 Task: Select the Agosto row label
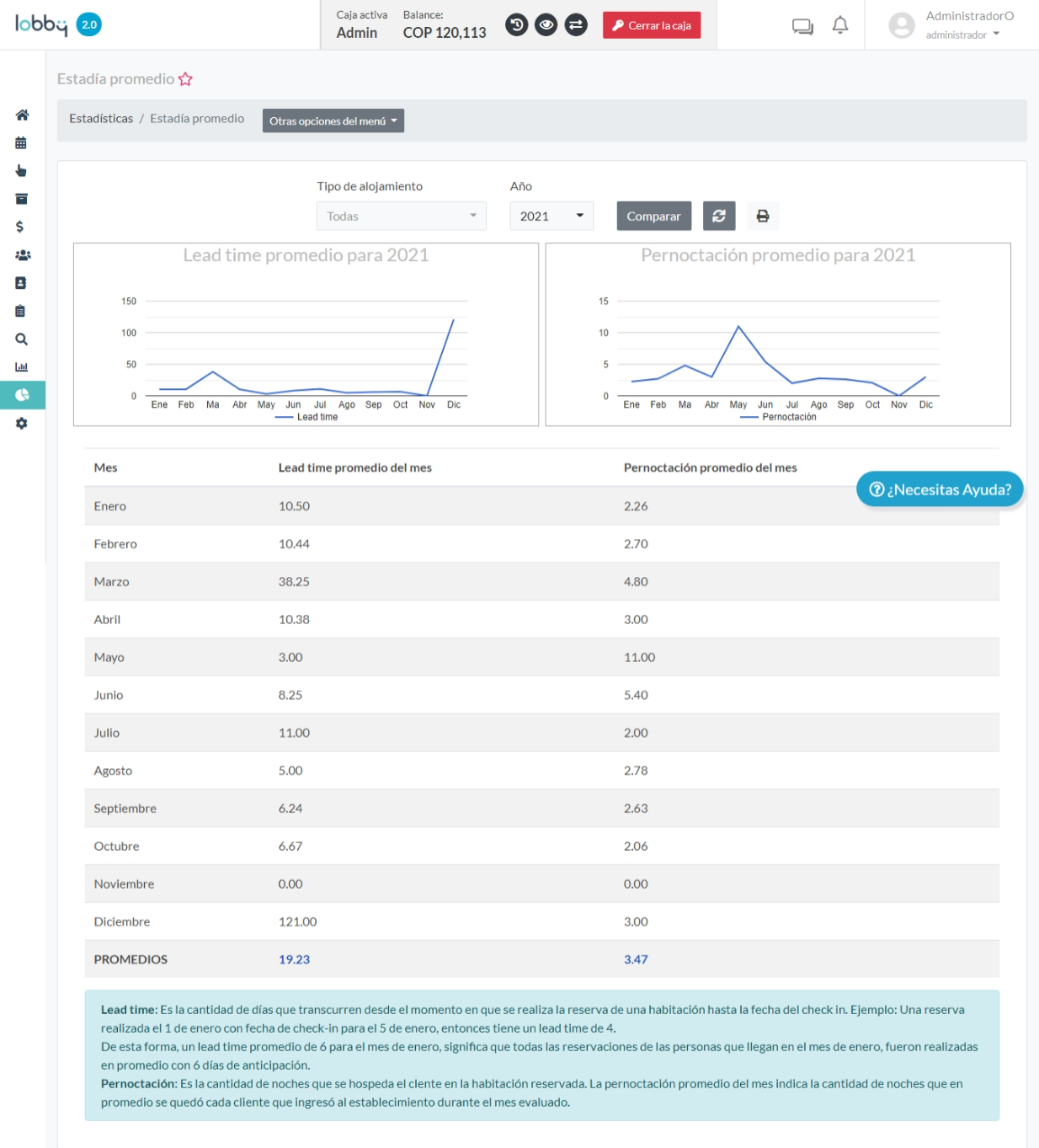coord(113,771)
